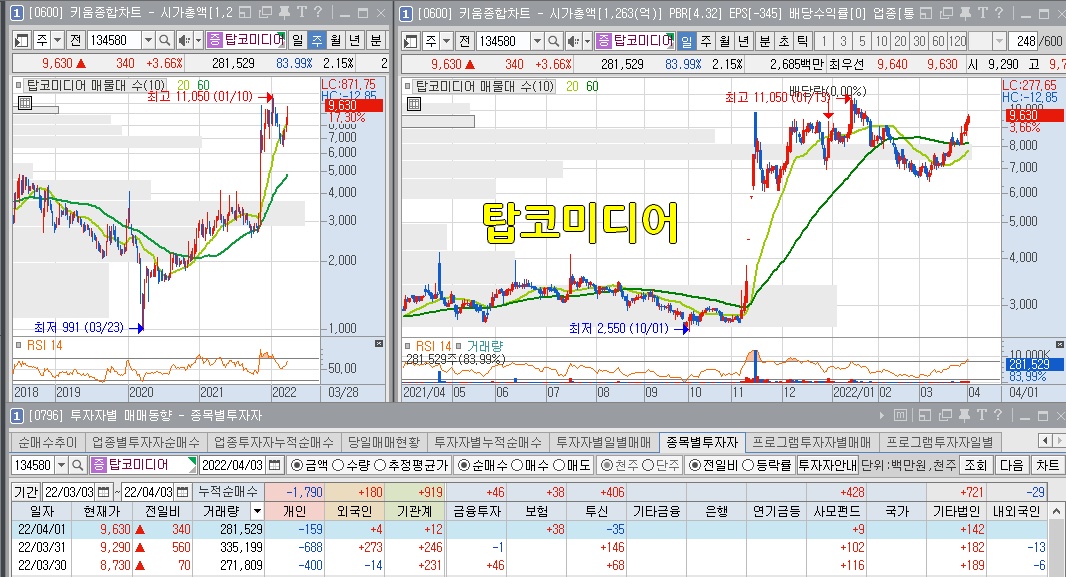Click the 조회 search button
Viewport: 1066px width, 577px height.
coord(975,465)
